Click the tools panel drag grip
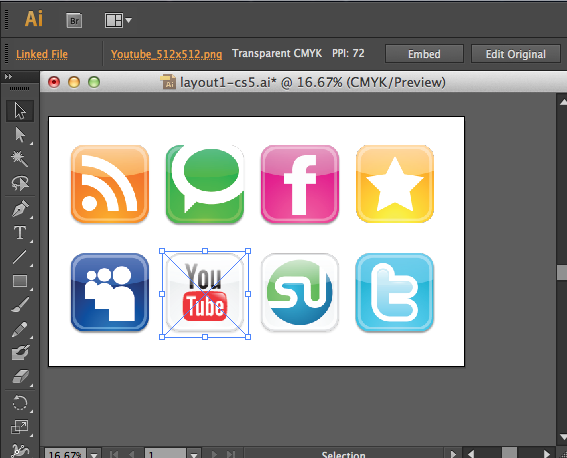The image size is (567, 458). 20,89
